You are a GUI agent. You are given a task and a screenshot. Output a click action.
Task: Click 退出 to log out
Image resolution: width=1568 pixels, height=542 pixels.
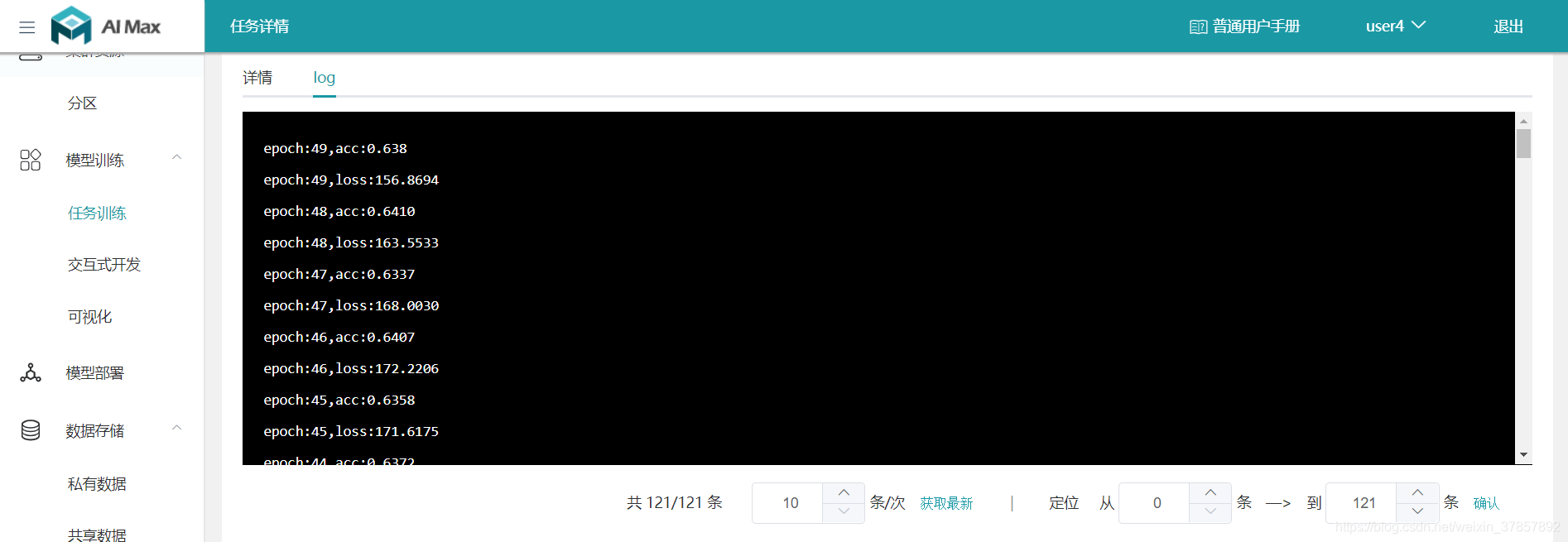click(1508, 26)
